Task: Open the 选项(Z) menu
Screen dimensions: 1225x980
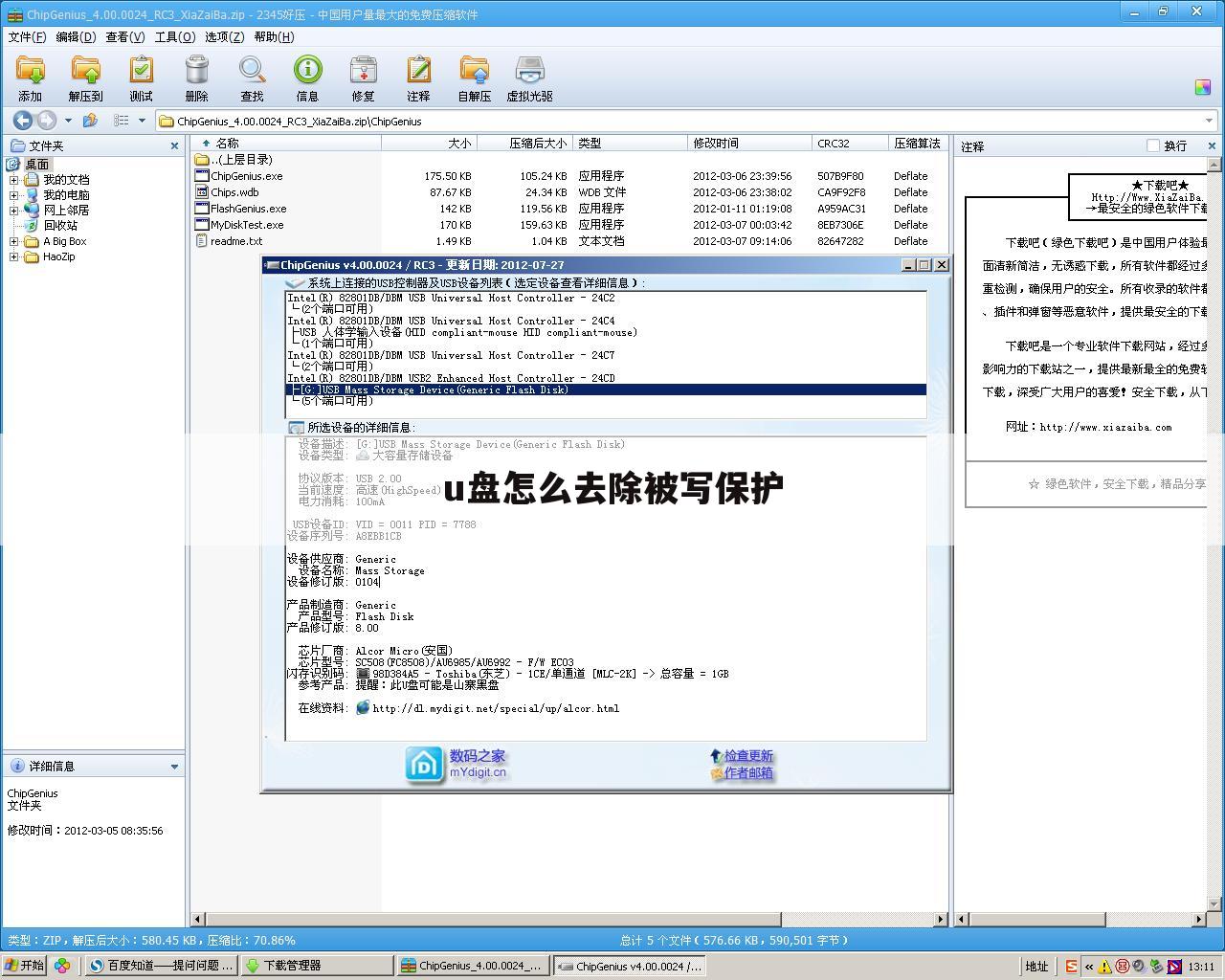Action: 224,36
